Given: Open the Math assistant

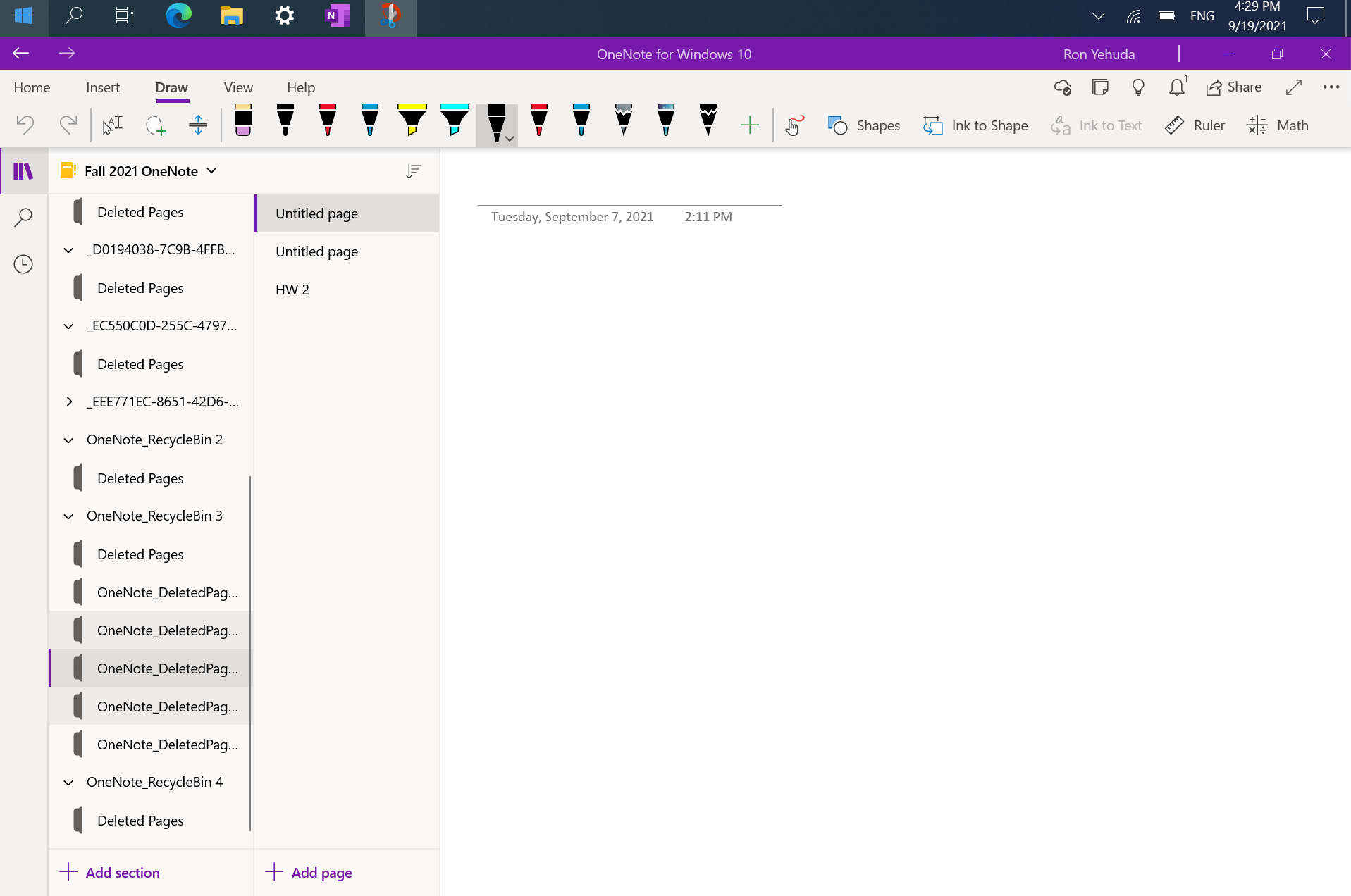Looking at the screenshot, I should coord(1278,125).
